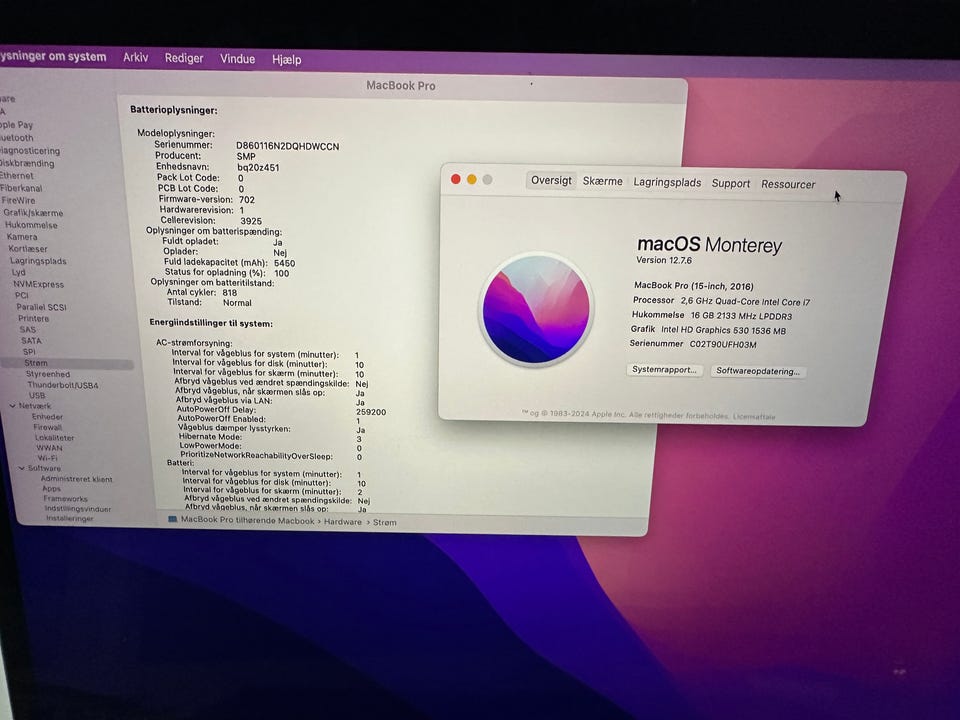The image size is (960, 720).
Task: Select Wi-Fi under Netværk
Action: coord(47,458)
